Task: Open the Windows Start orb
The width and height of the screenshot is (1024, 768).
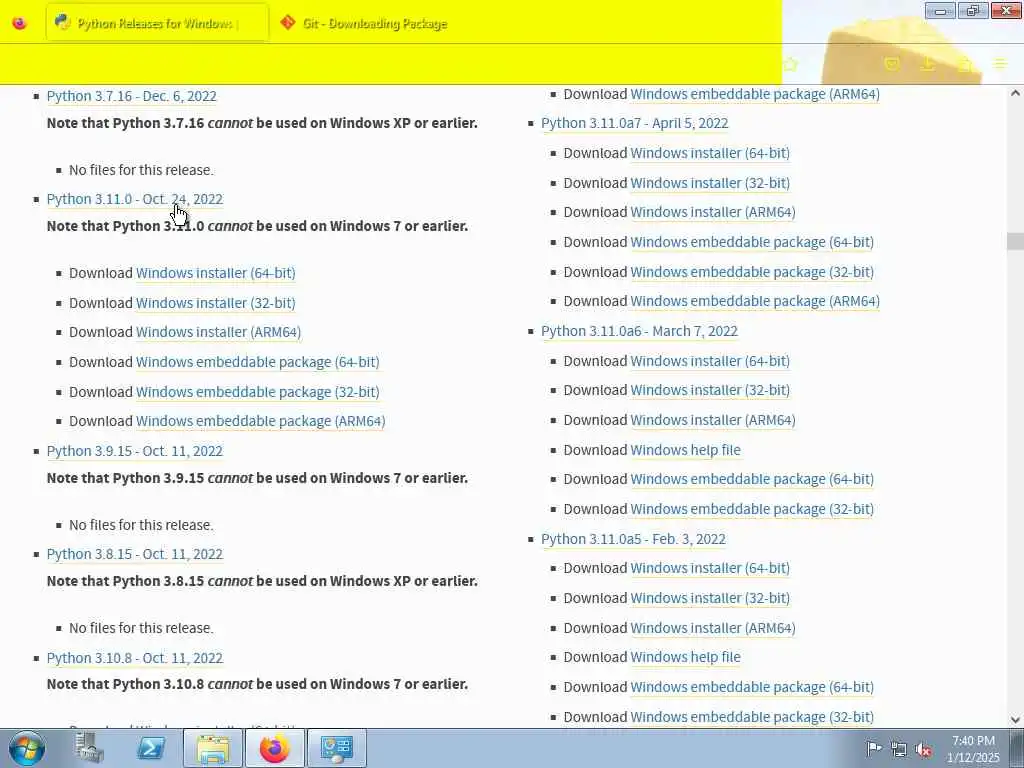Action: [27, 748]
